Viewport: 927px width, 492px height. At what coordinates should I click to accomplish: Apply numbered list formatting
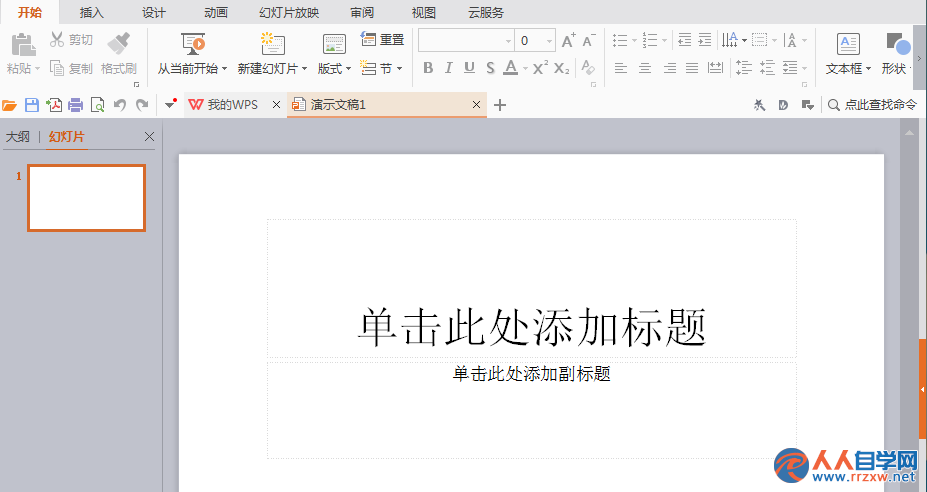pos(650,40)
